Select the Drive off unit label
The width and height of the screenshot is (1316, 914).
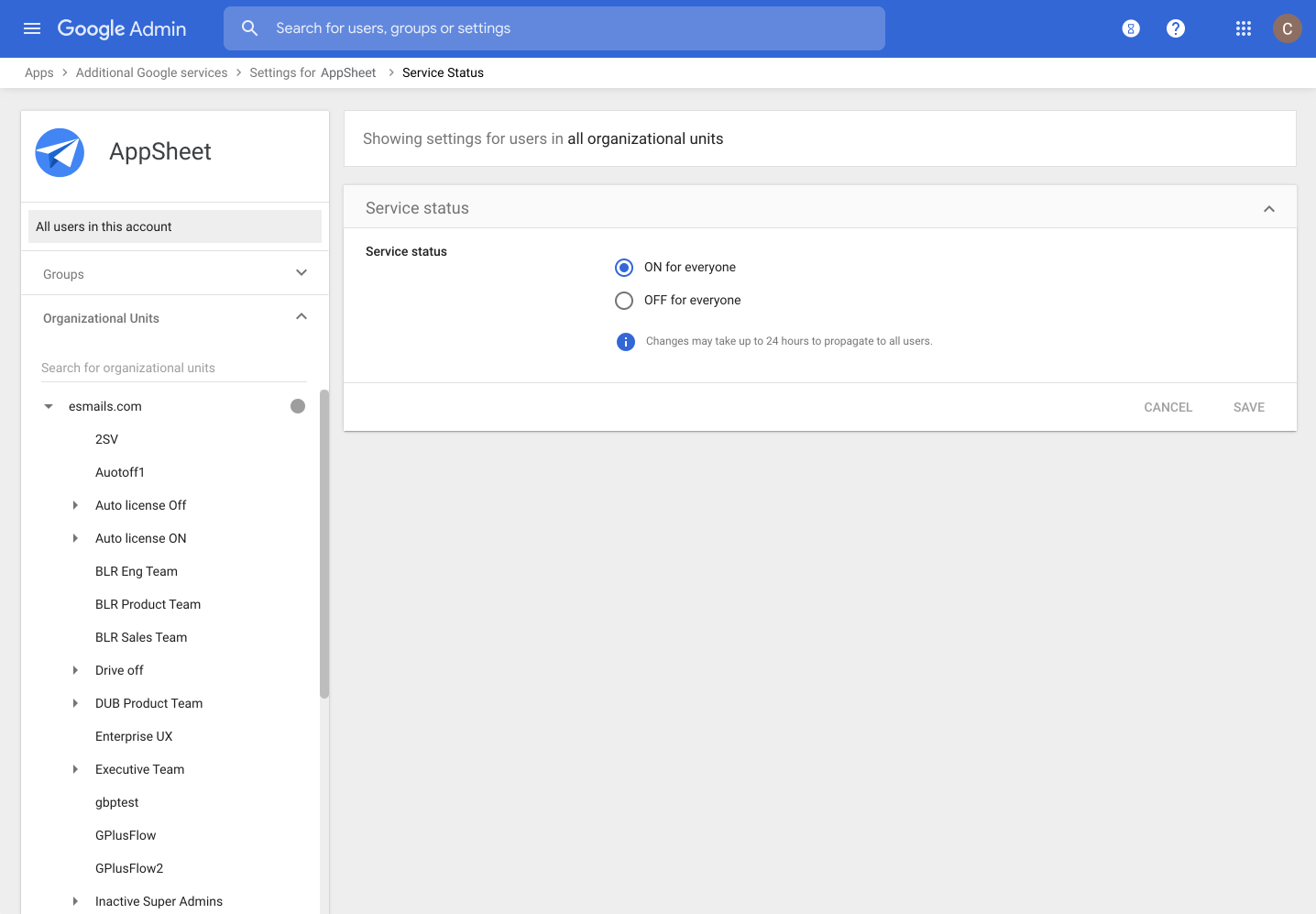[119, 670]
